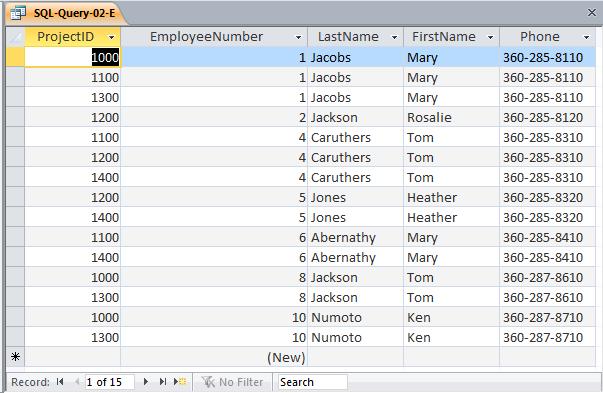Click the Record: label in navigation bar
The image size is (603, 393).
tap(30, 382)
